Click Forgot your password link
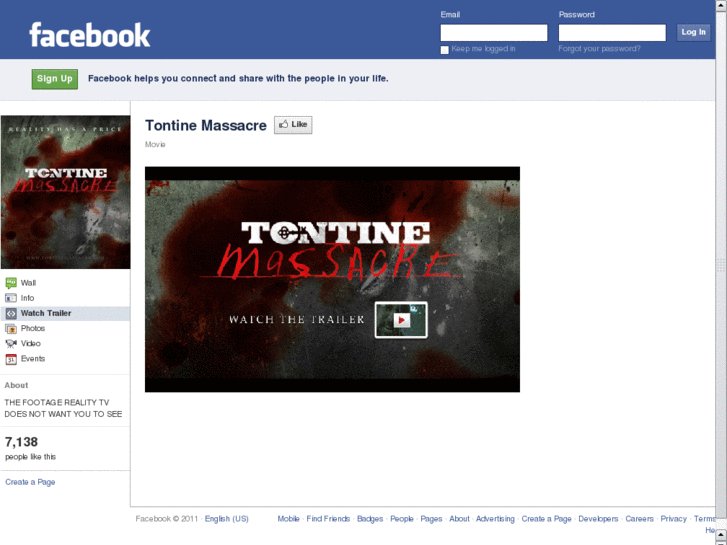727x545 pixels. 599,49
